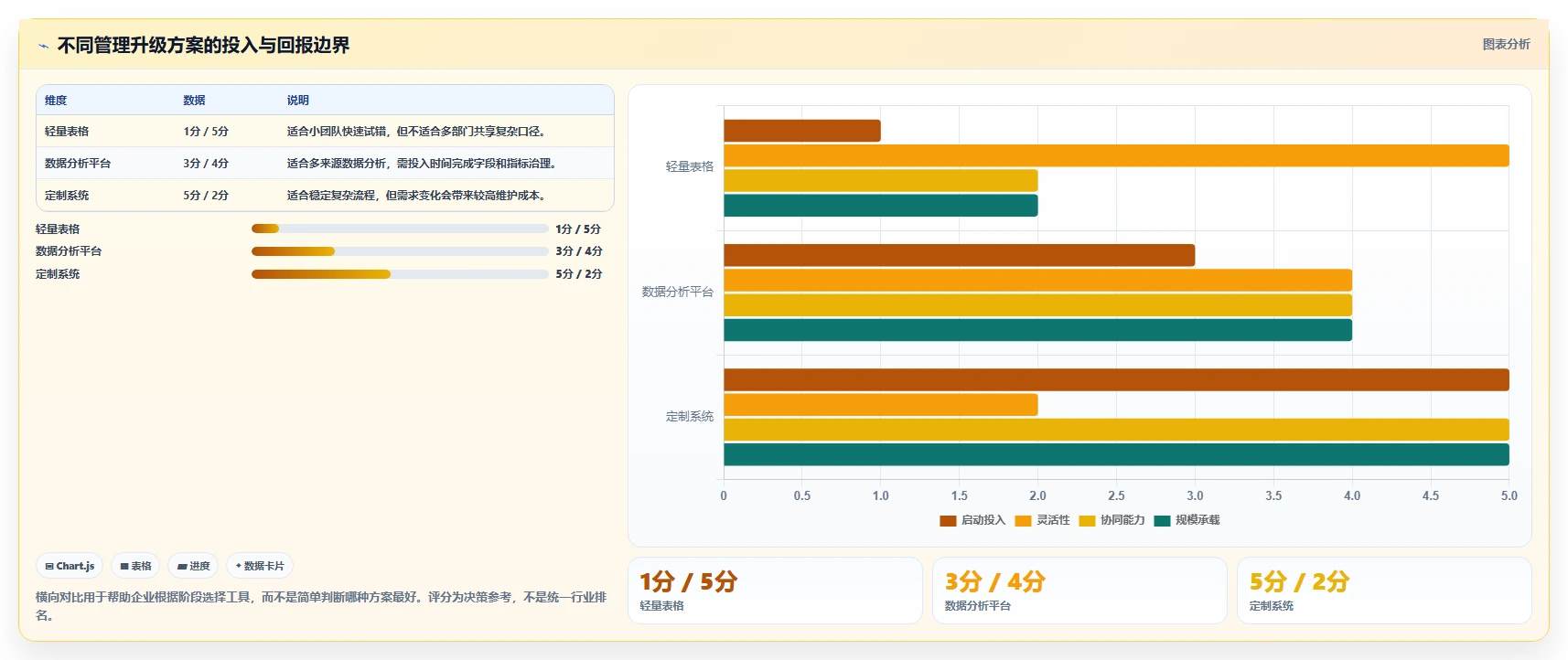Click the small icon beside the panel title
Screen dimensions: 1568x660
(43, 46)
